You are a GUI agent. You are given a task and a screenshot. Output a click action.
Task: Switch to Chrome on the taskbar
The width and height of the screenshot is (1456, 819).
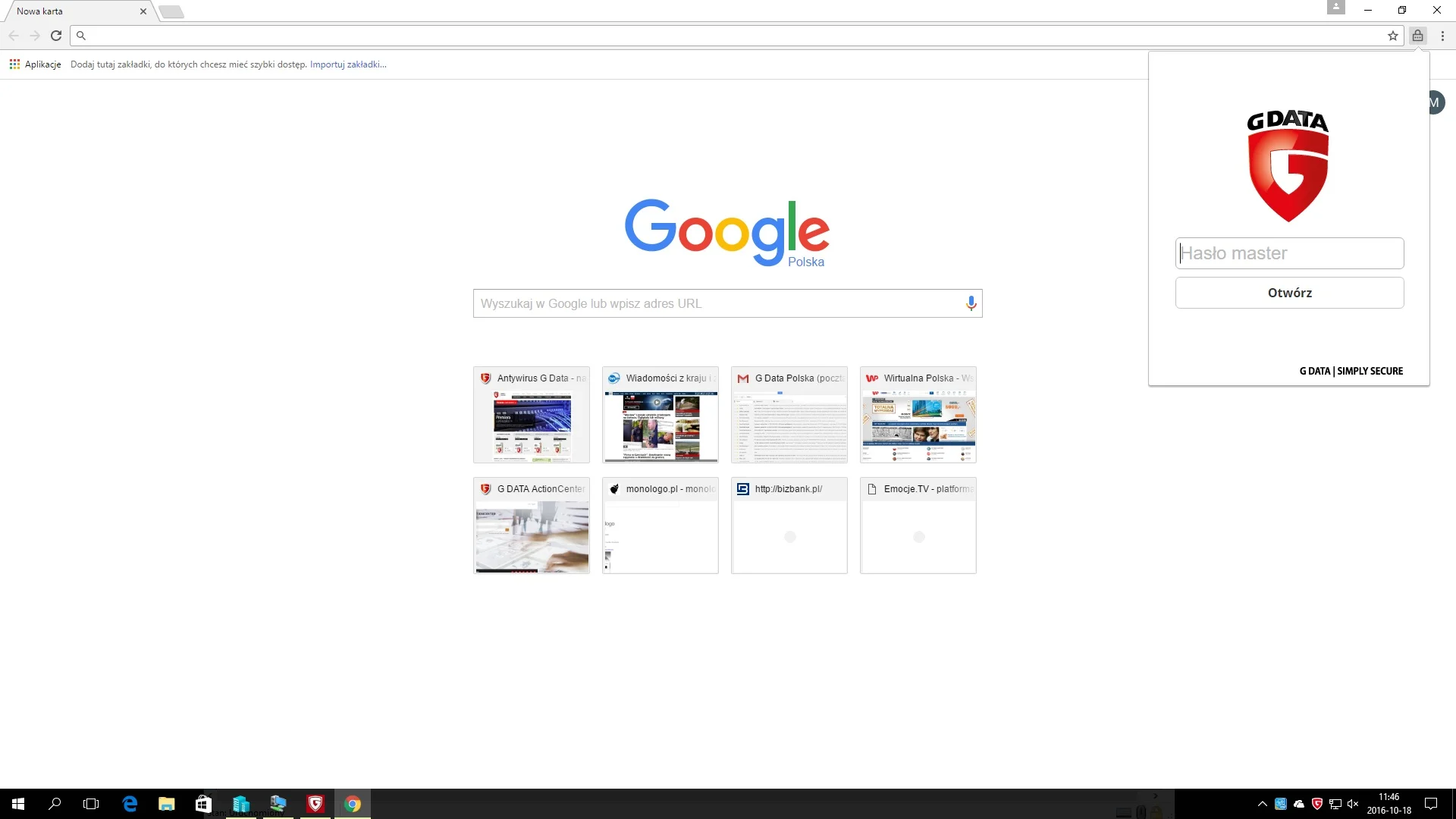tap(353, 804)
